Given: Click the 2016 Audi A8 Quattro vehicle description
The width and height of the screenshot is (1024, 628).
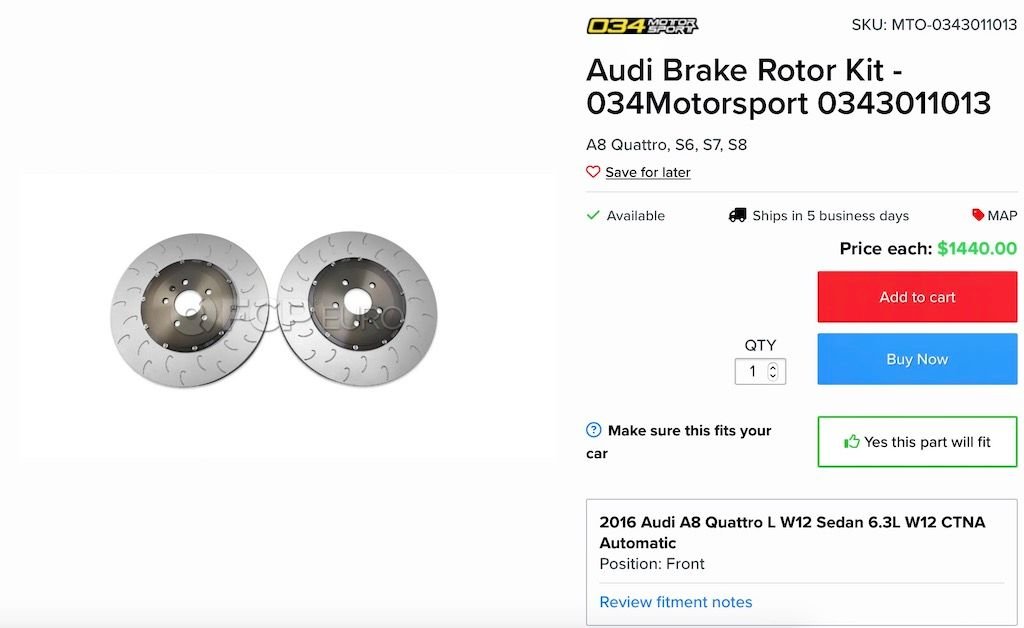Looking at the screenshot, I should (x=792, y=532).
